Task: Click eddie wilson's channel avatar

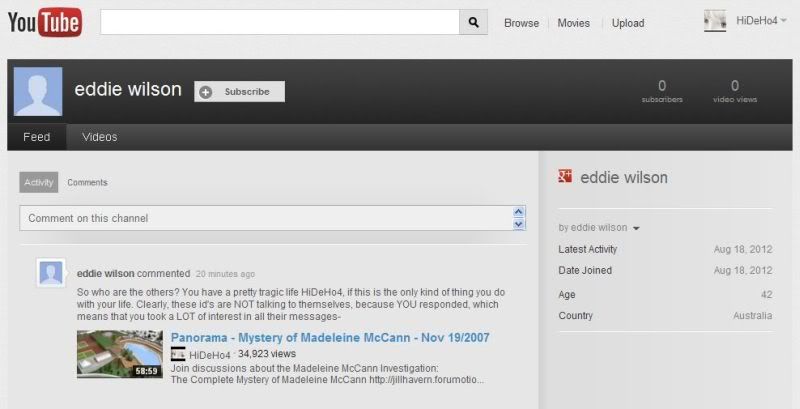Action: (x=38, y=91)
